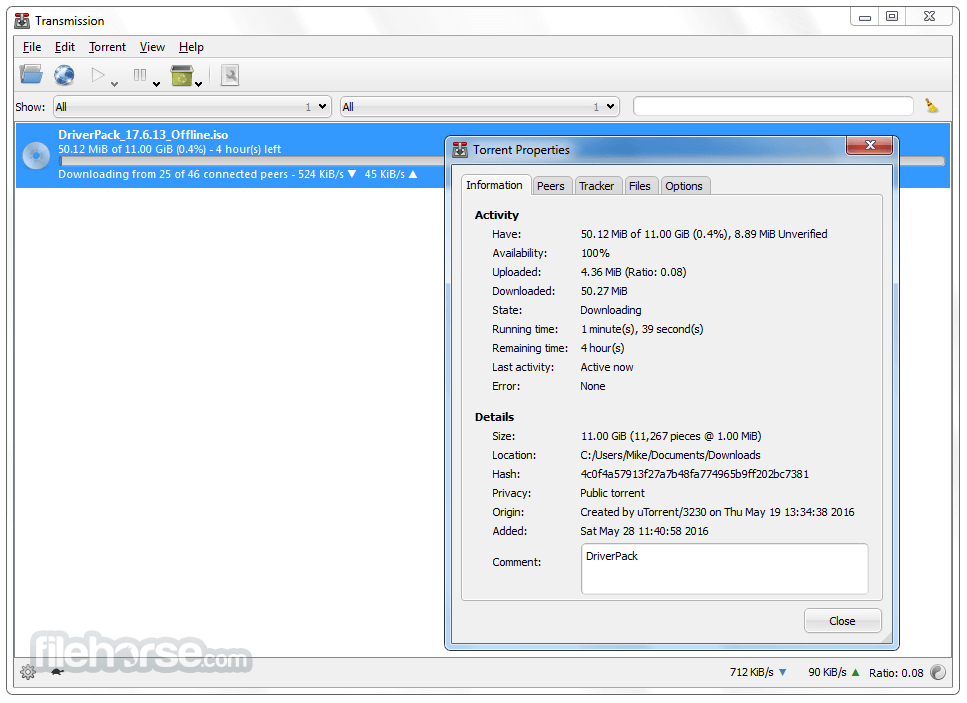Remove torrent using the trash bin icon
This screenshot has width=967, height=703.
182,75
